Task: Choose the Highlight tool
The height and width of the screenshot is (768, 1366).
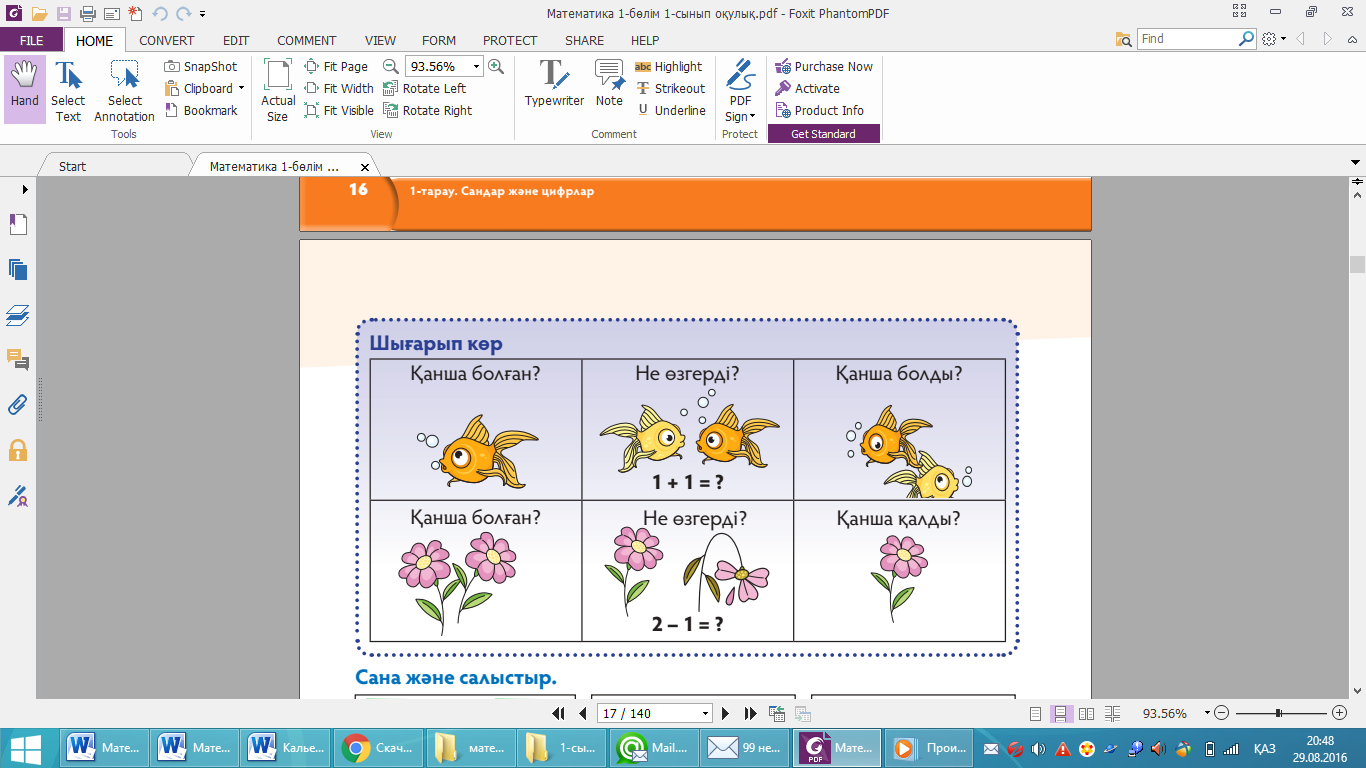Action: 669,66
